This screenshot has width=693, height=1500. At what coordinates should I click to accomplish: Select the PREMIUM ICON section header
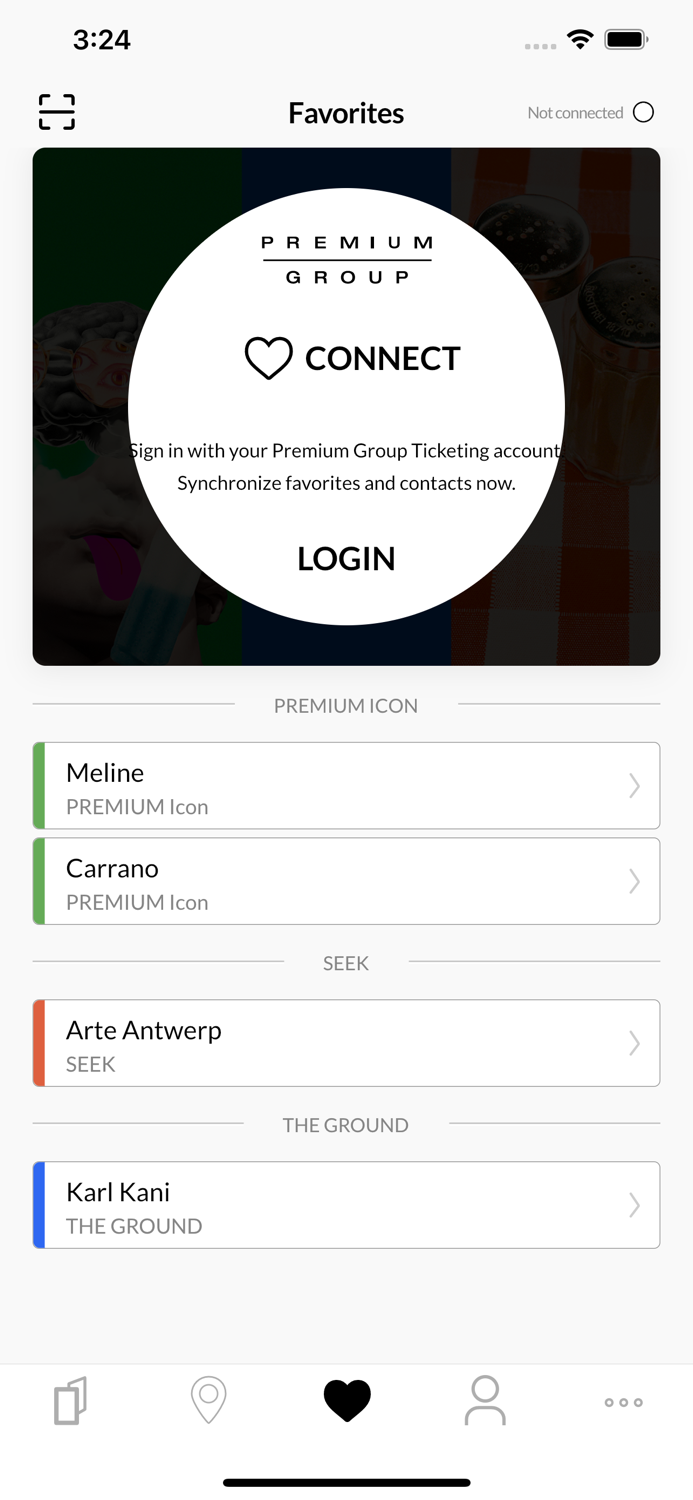click(346, 706)
